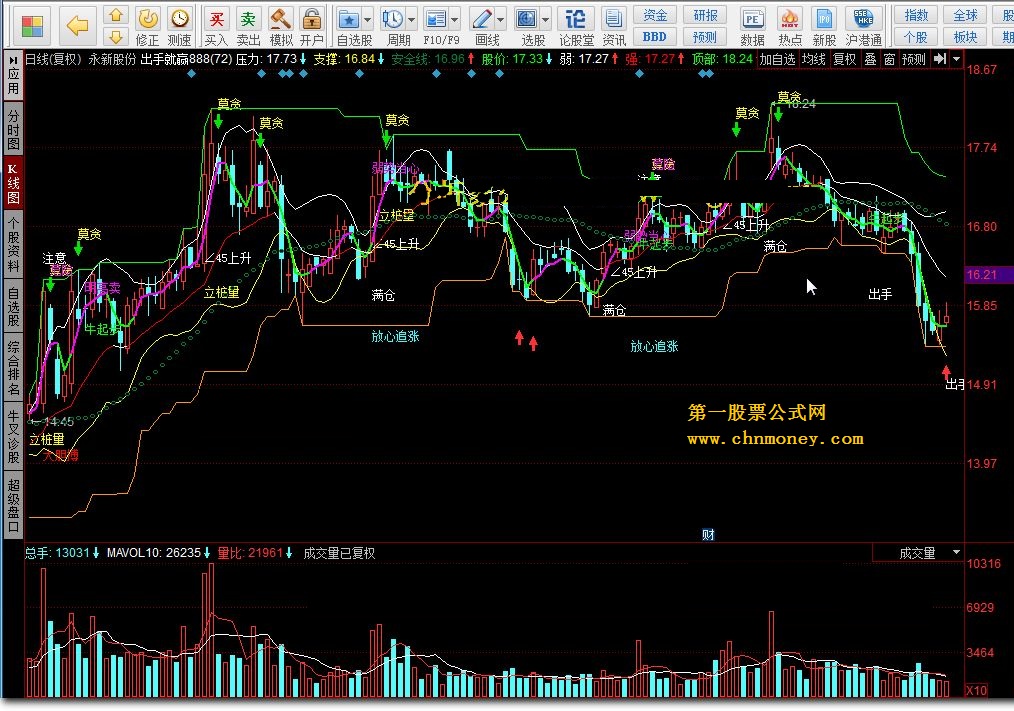Open the 自选股 sidebar tab

click(13, 306)
